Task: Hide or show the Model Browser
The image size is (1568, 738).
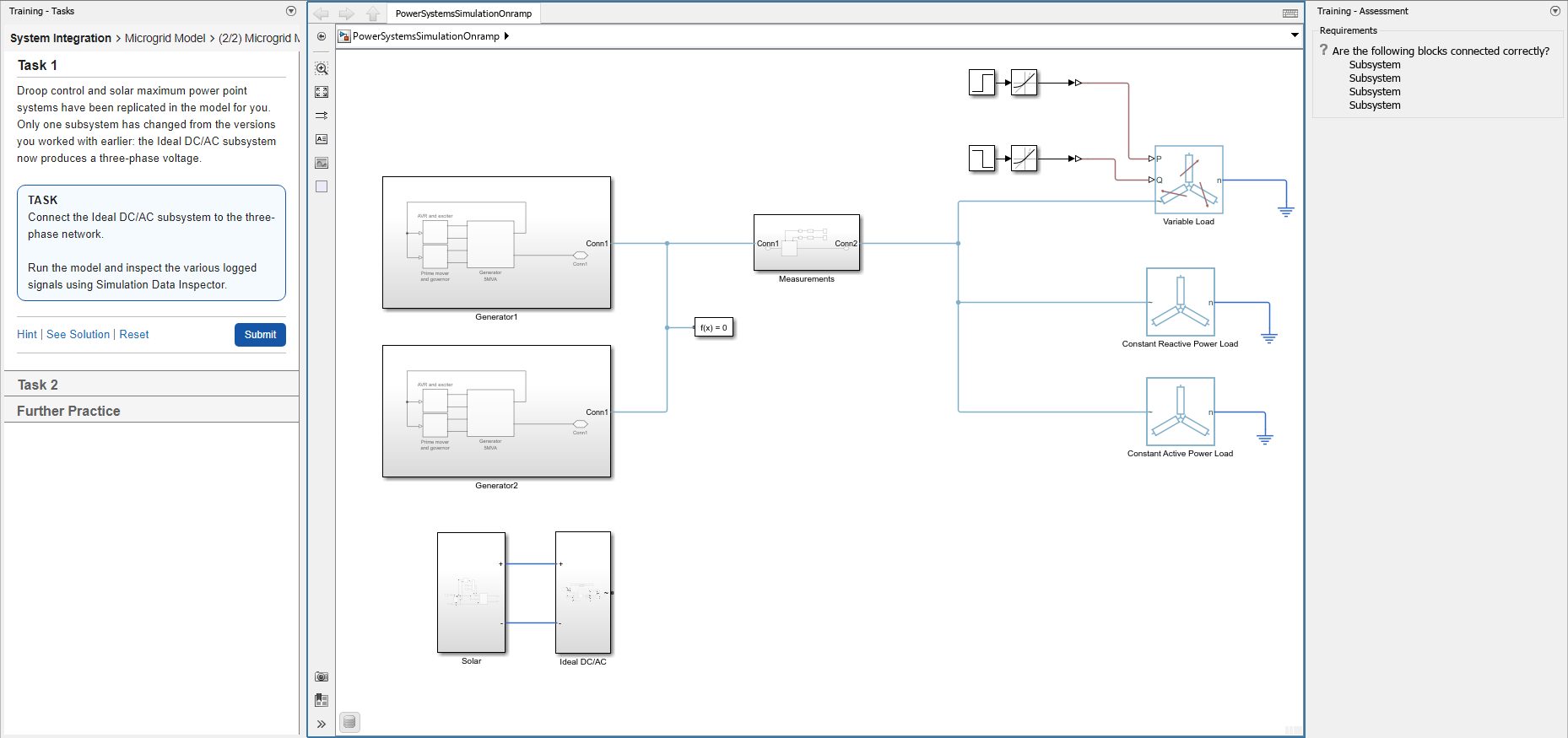Action: (322, 36)
